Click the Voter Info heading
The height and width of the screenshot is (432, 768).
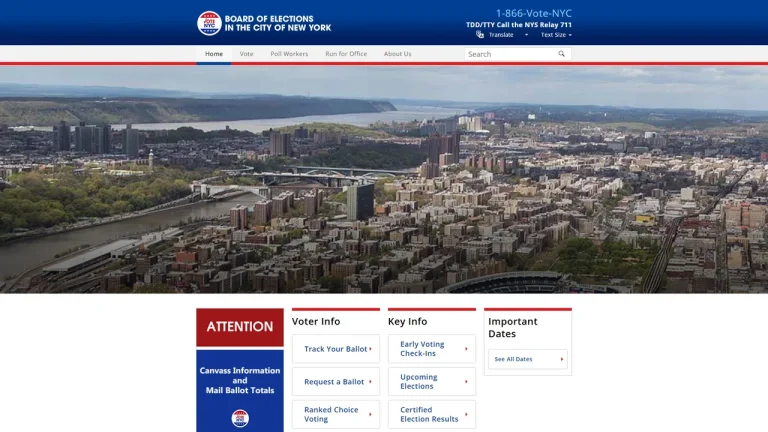[316, 321]
